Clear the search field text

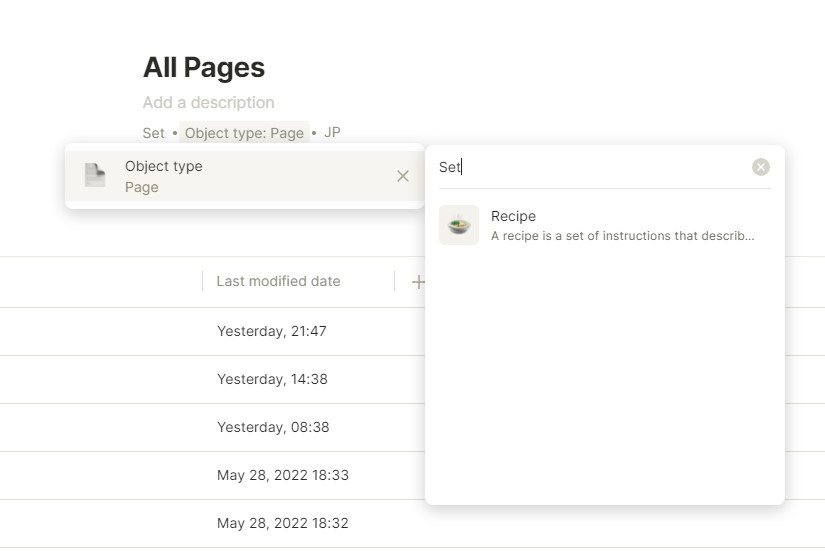761,167
